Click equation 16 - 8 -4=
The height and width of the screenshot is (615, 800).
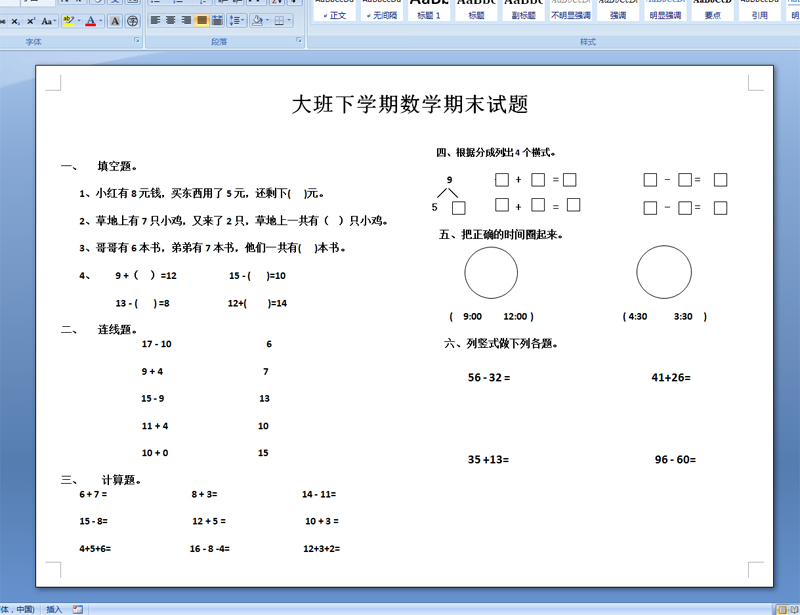pyautogui.click(x=210, y=549)
